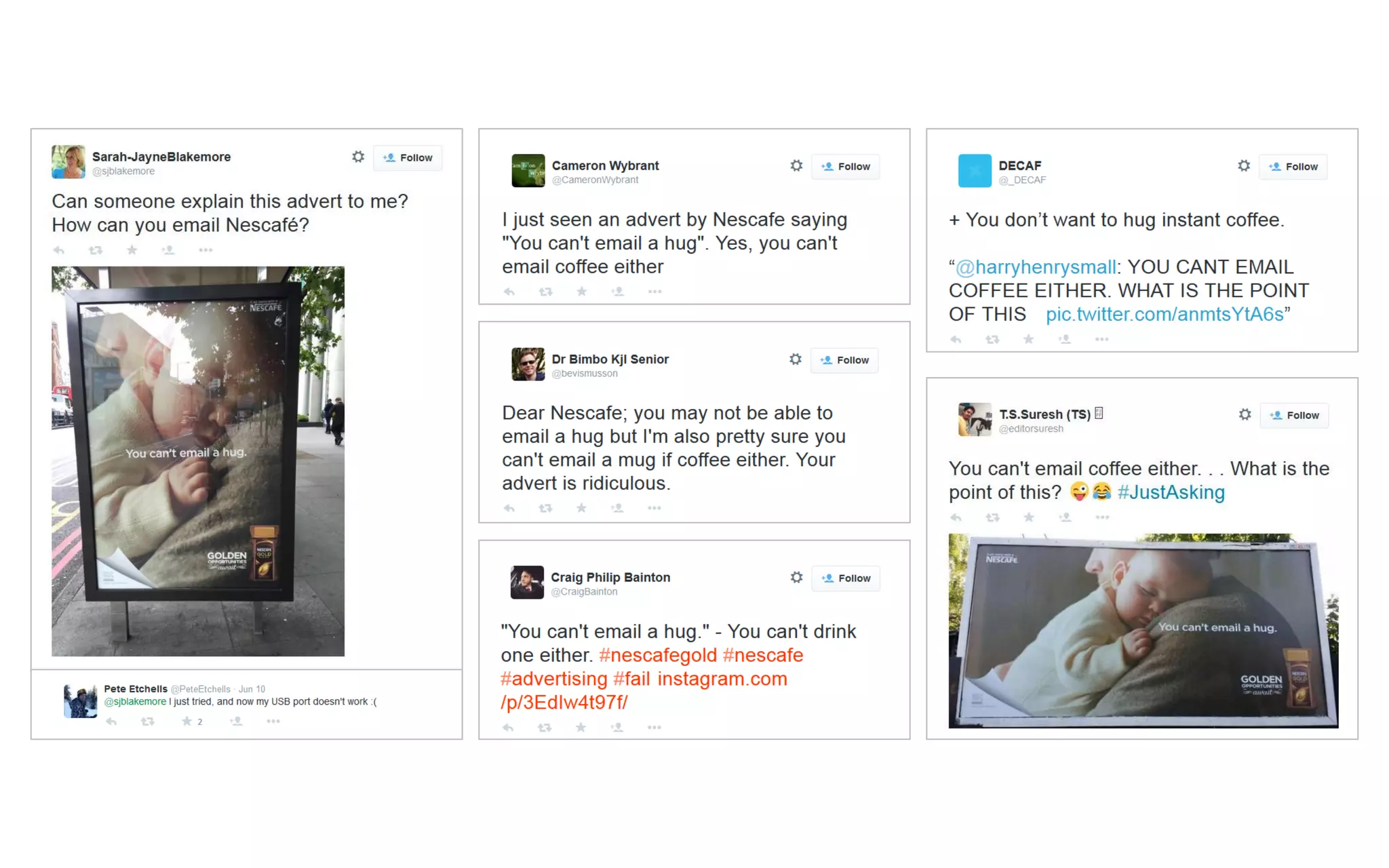
Task: Favorite Dr Bimbo Kjl Senior's tweet
Action: point(581,508)
